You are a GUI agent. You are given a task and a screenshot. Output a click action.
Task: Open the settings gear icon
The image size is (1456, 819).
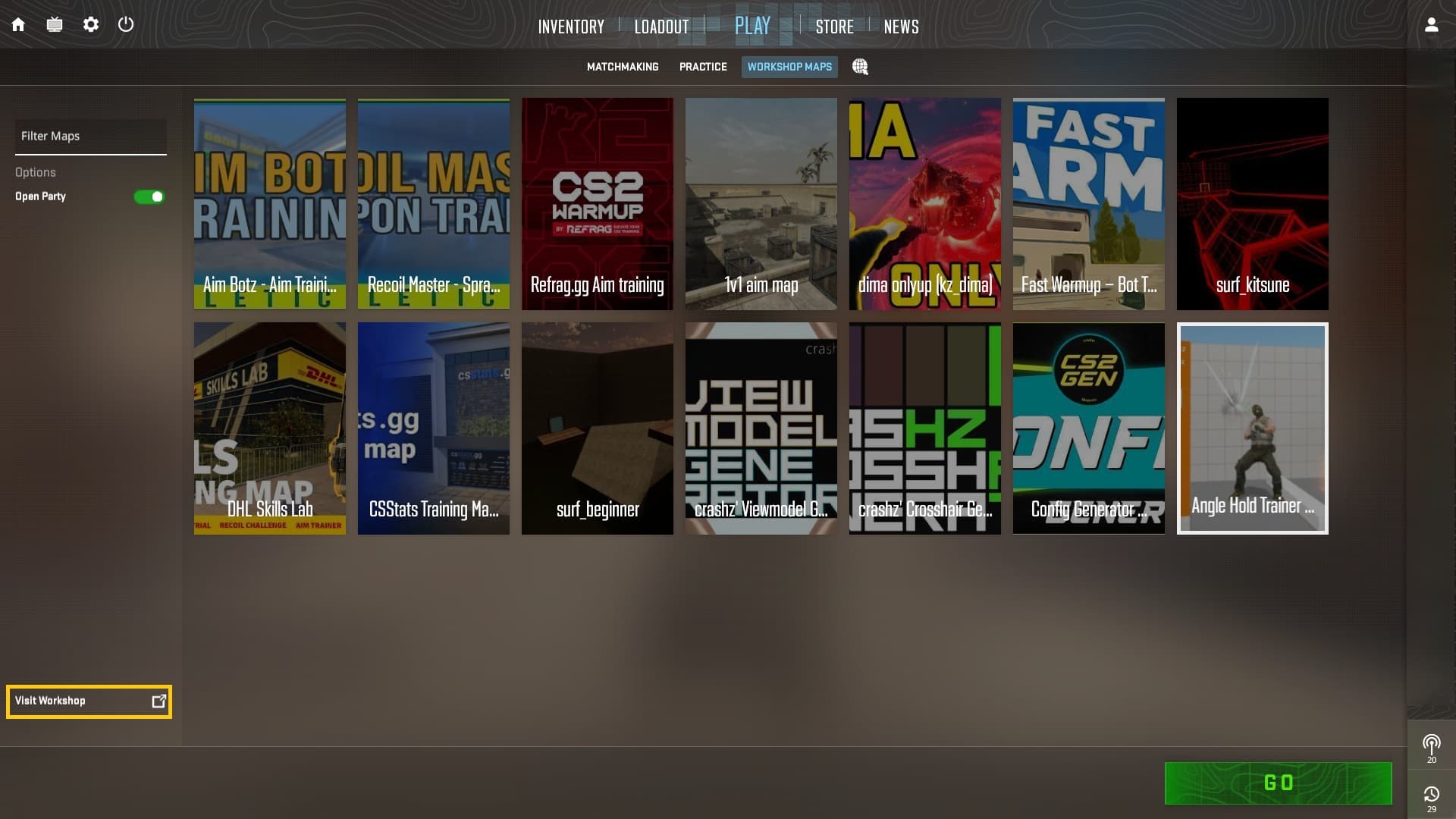pyautogui.click(x=91, y=25)
